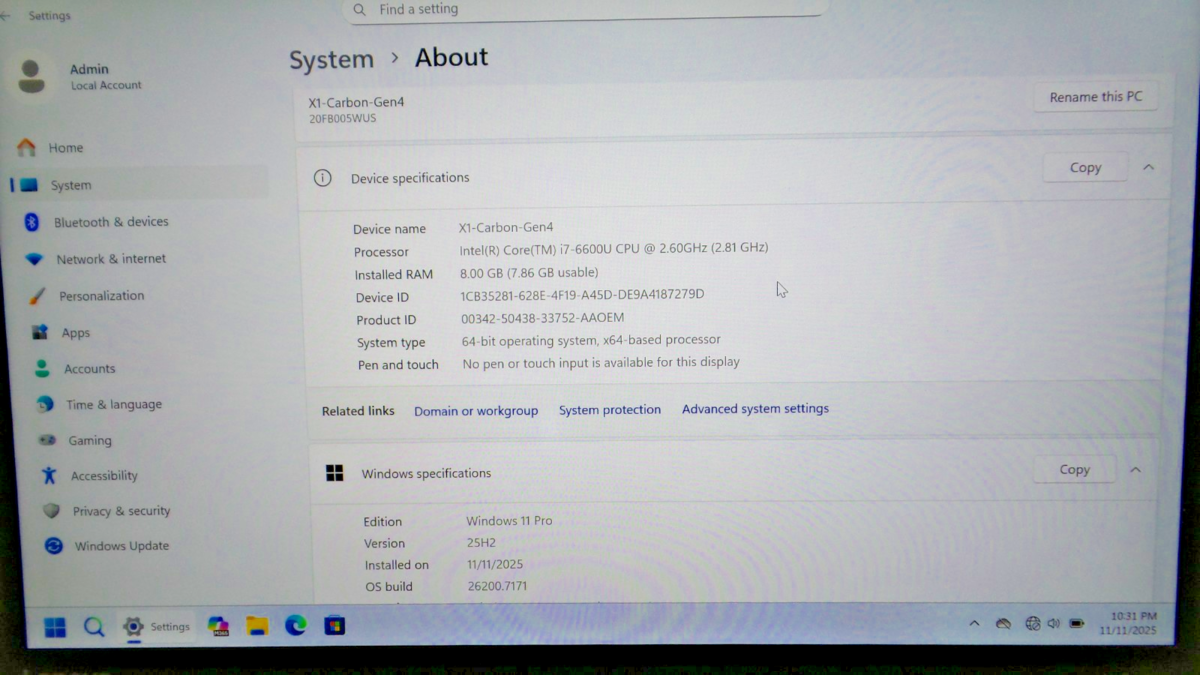This screenshot has width=1200, height=675.
Task: Open the Bluetooth & devices settings
Action: click(110, 222)
